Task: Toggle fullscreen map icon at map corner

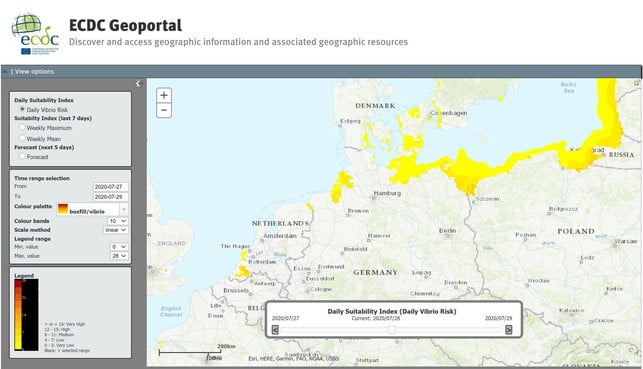Action: click(637, 82)
